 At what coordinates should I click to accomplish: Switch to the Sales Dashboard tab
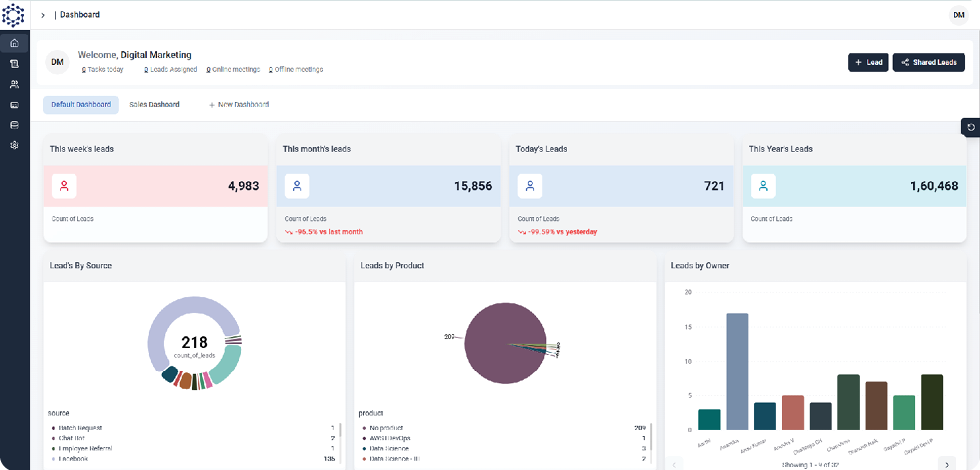(x=154, y=104)
